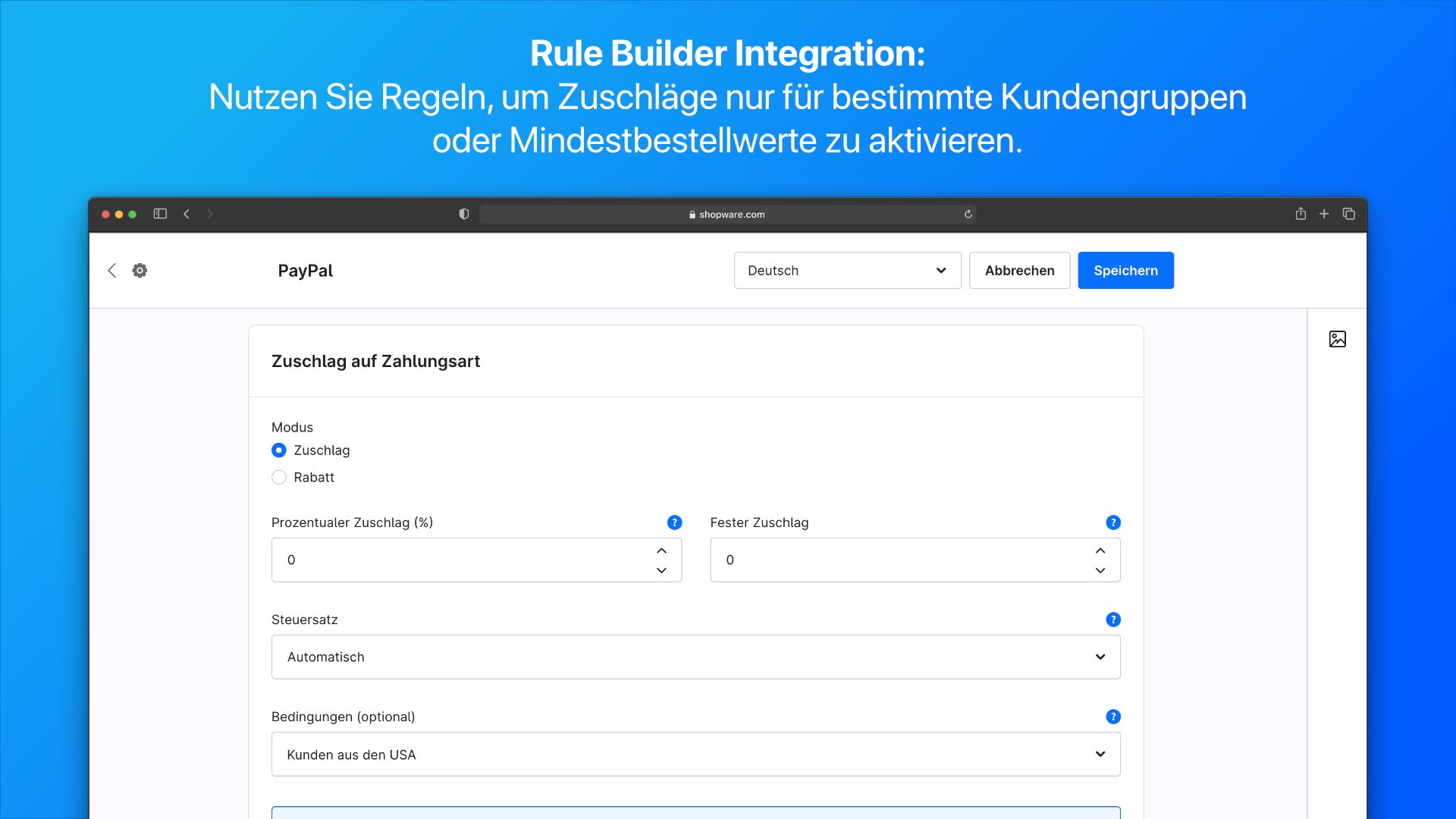Focus the Fester Zuschlag input field
Image resolution: width=1456 pixels, height=819 pixels.
point(915,560)
